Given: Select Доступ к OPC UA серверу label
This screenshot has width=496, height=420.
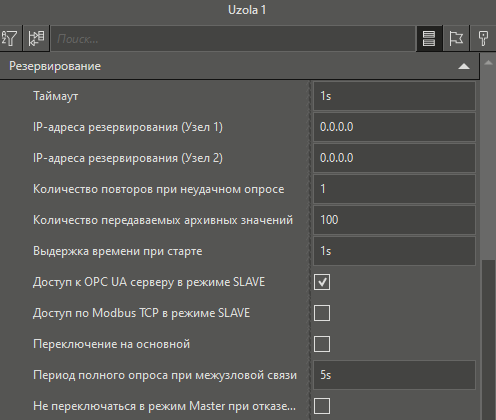Looking at the screenshot, I should [x=149, y=282].
